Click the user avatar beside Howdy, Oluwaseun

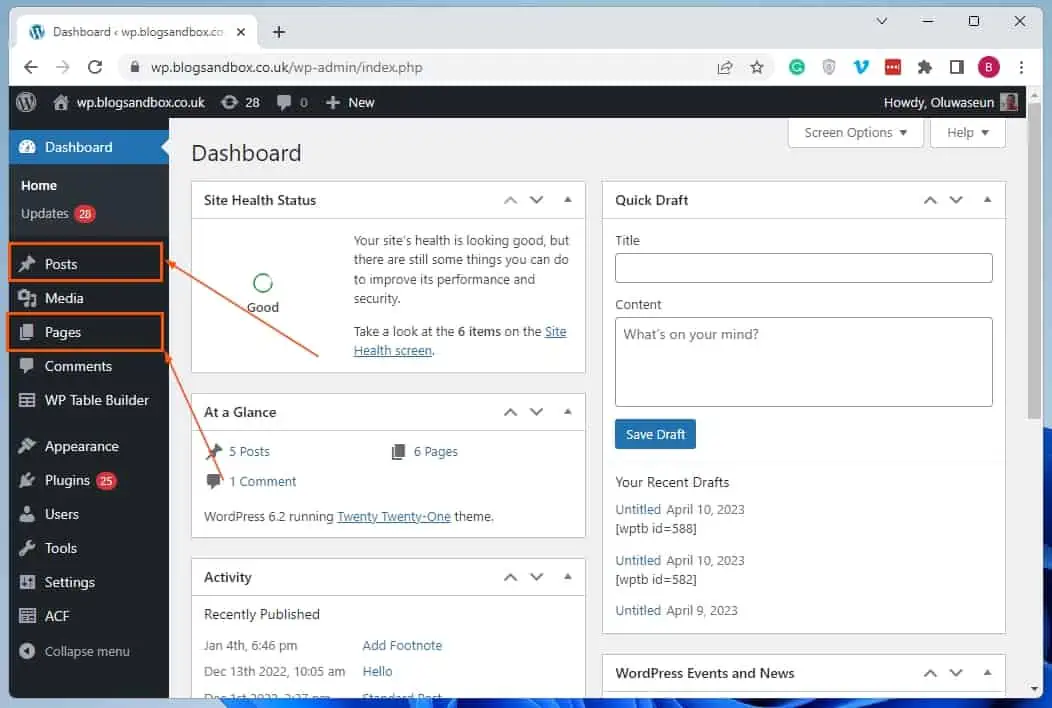pos(1008,102)
